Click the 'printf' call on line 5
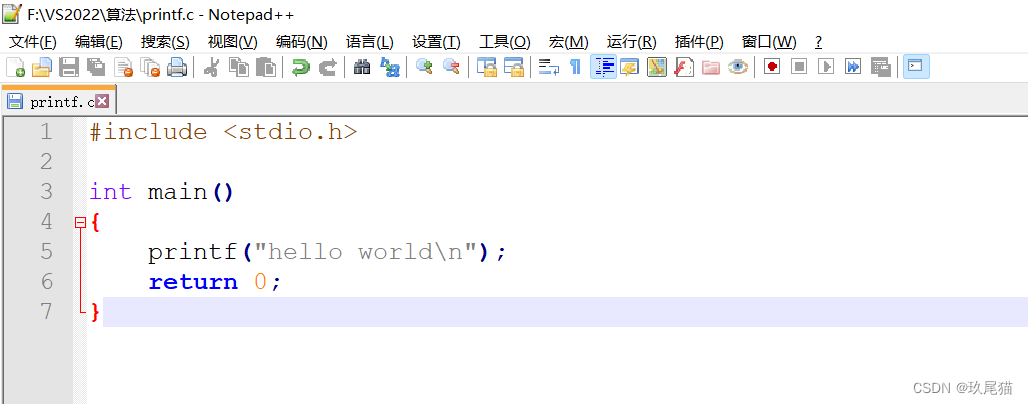Viewport: 1028px width, 404px height. pyautogui.click(x=191, y=252)
